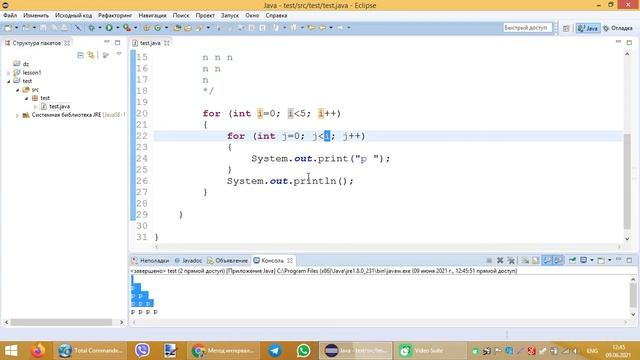The width and height of the screenshot is (640, 360).
Task: Open the Изменить menu
Action: click(x=36, y=16)
